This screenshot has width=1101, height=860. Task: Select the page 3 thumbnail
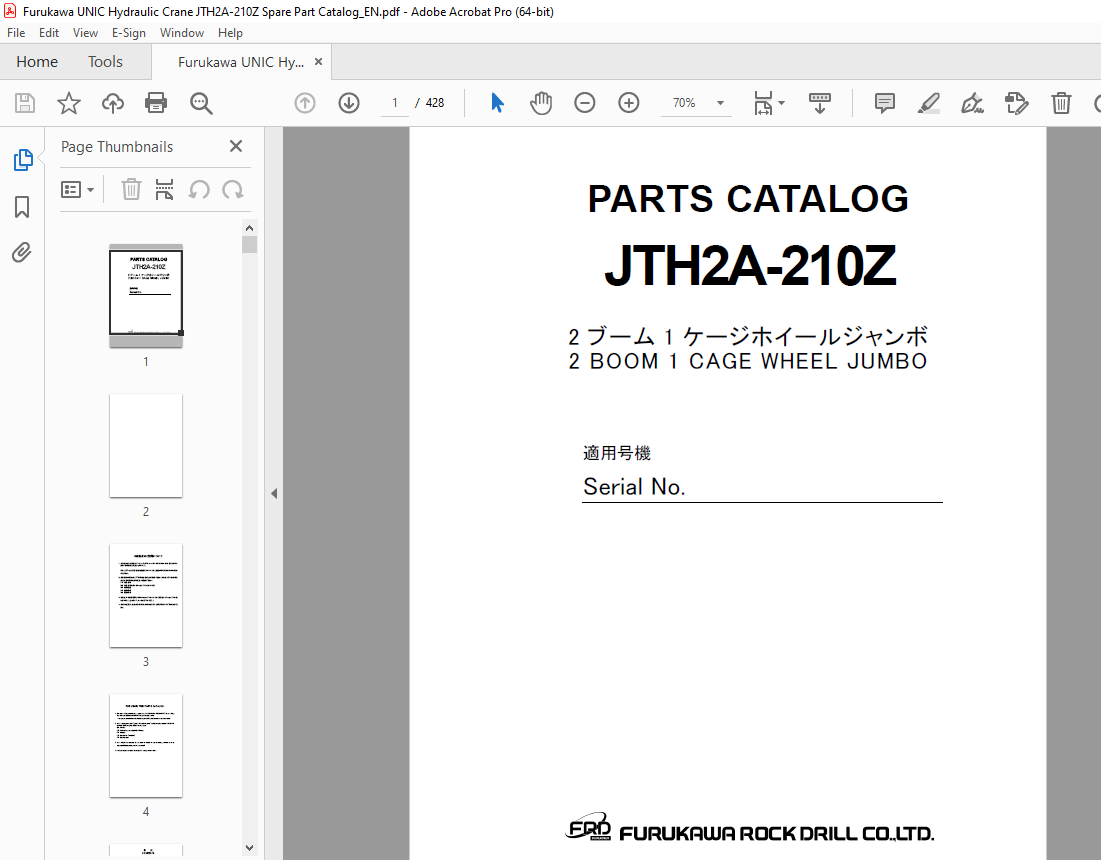pyautogui.click(x=146, y=596)
